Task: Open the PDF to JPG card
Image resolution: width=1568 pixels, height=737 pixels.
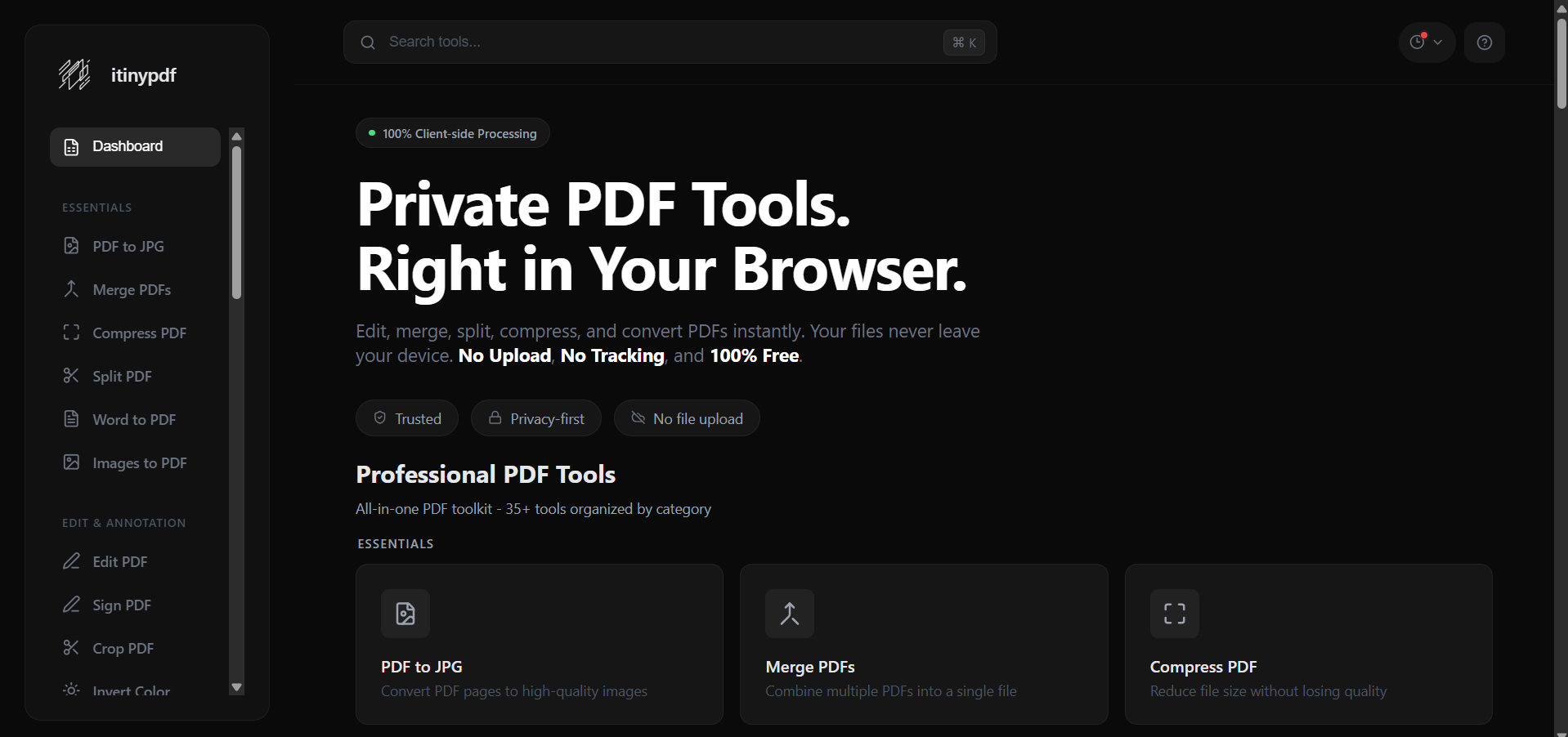Action: coord(539,644)
